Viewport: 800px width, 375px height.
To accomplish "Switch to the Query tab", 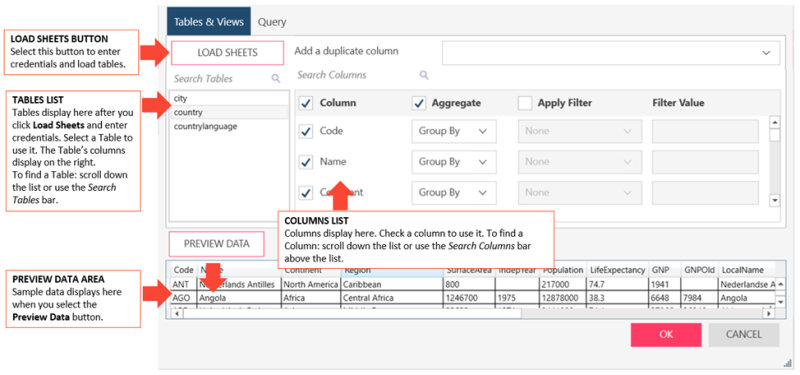I will click(272, 22).
